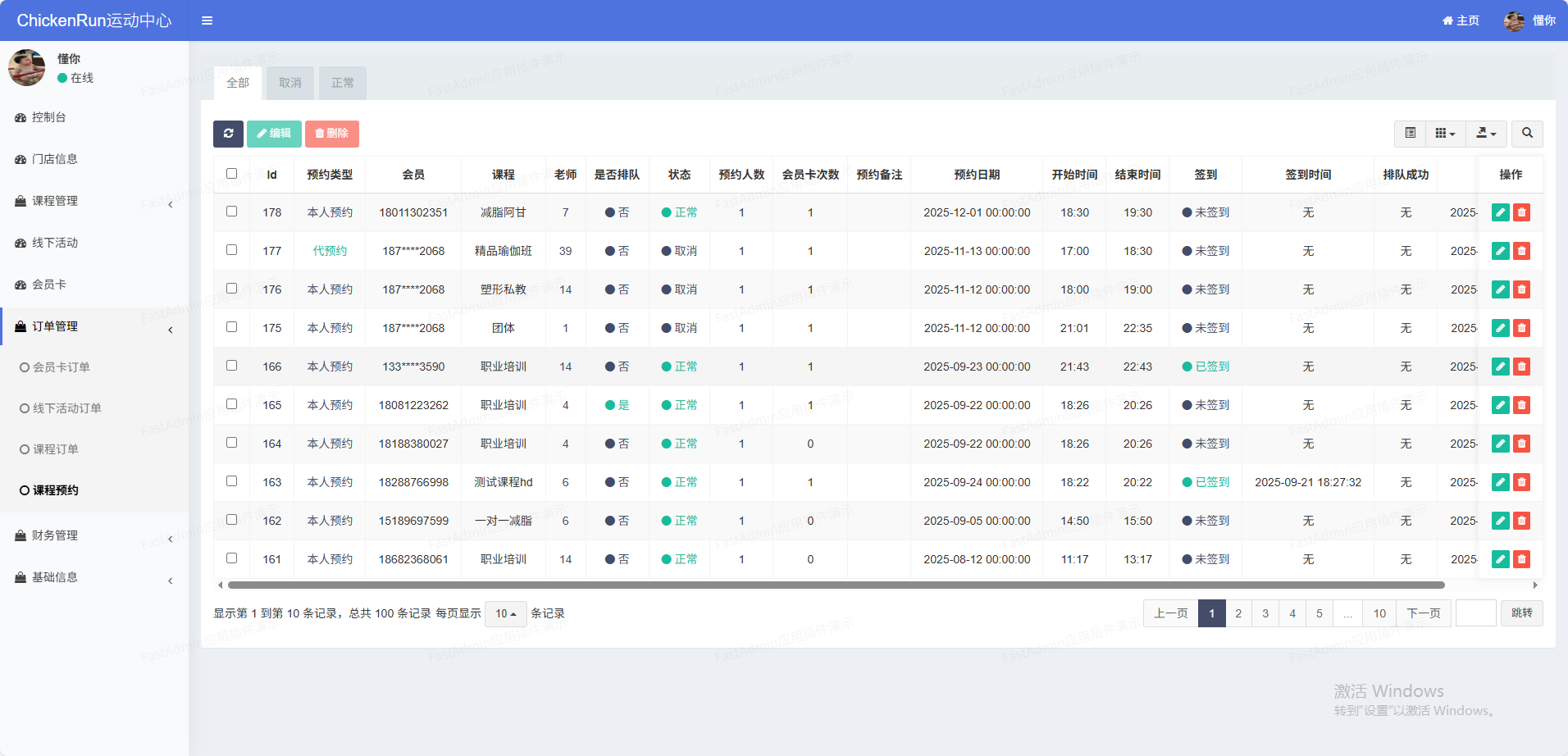Select the checkbox for booking row 165

point(232,404)
